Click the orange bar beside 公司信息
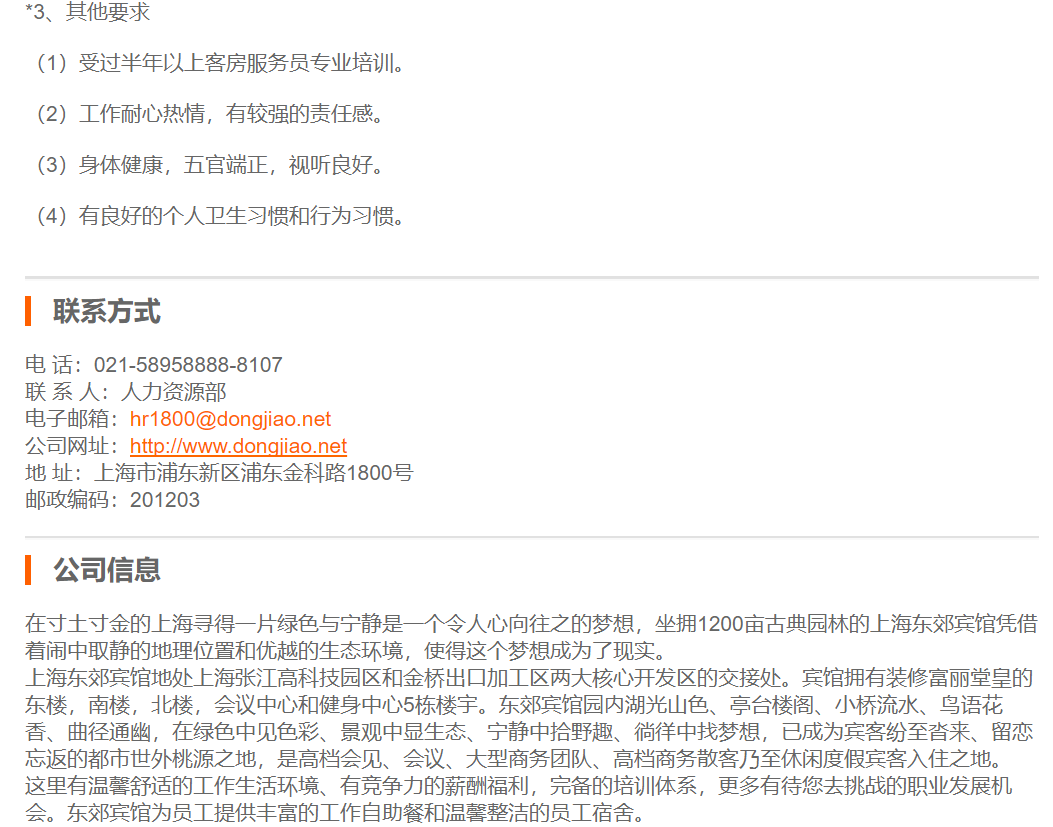This screenshot has width=1053, height=827. [x=29, y=570]
